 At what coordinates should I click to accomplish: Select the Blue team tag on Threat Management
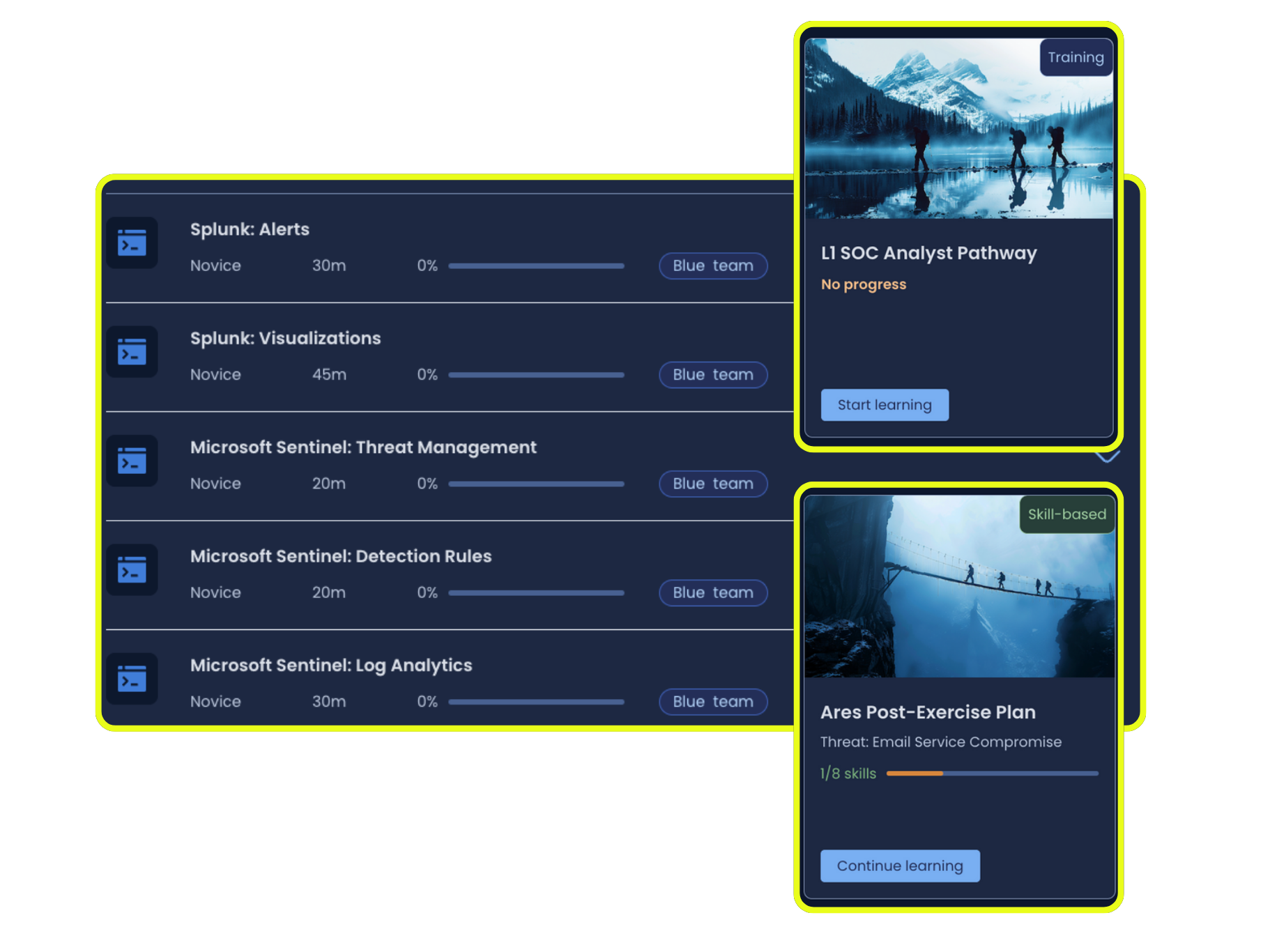[713, 484]
